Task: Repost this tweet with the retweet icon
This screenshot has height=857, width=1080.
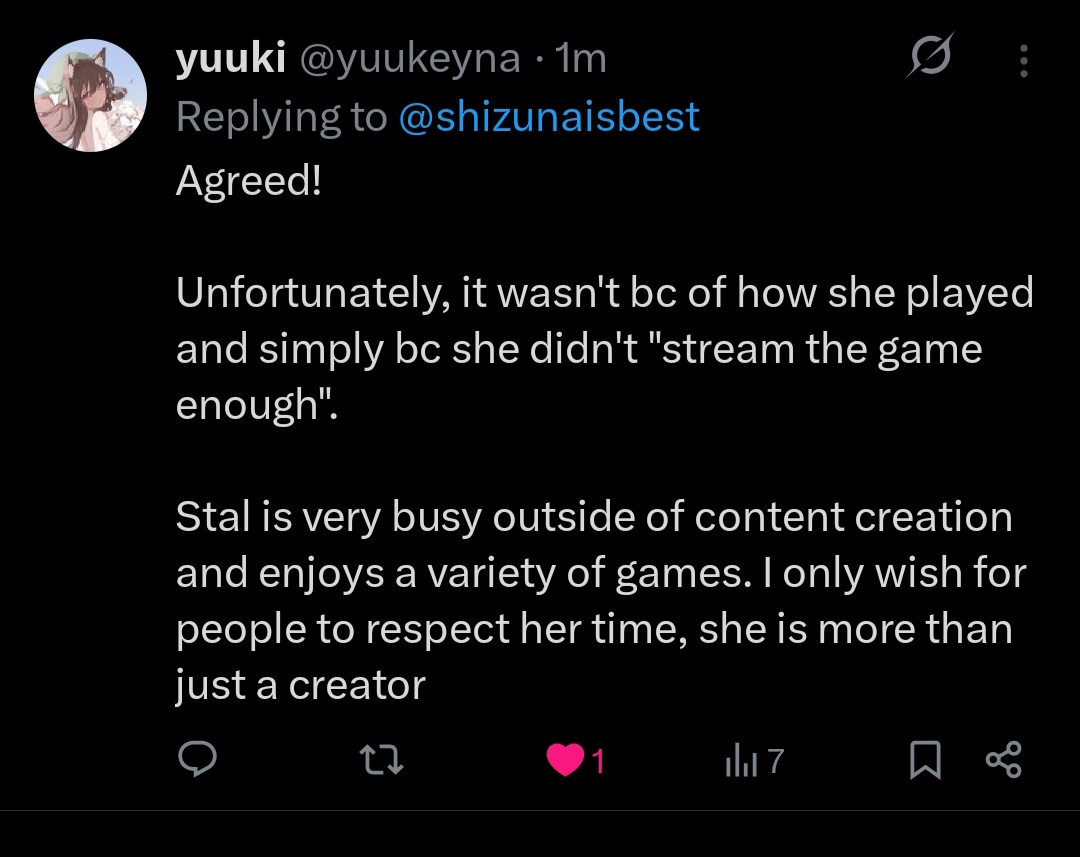Action: [x=380, y=762]
